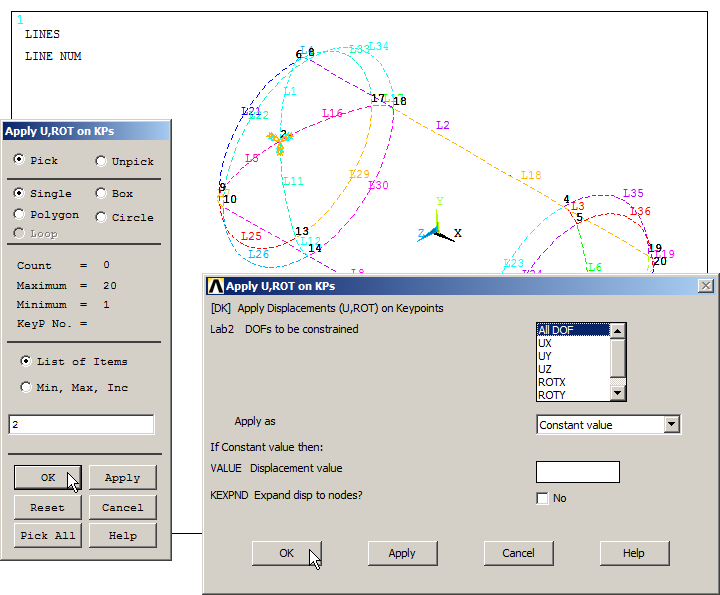Click the ANSYS logo icon in the dialog title bar

(215, 286)
